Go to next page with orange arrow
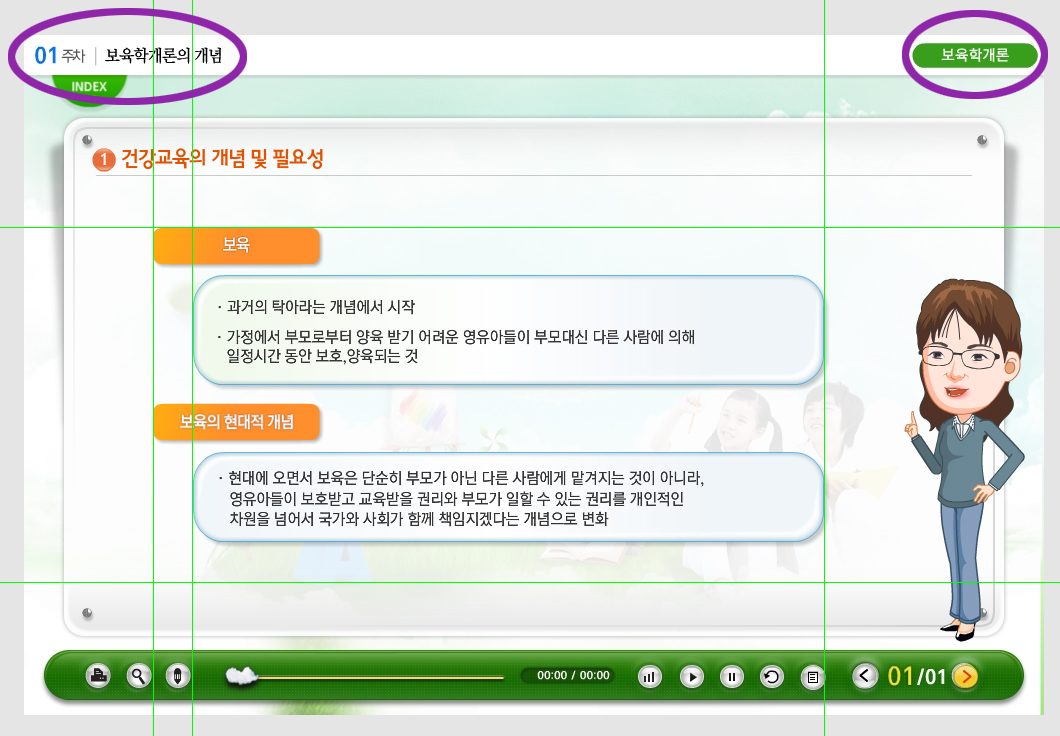This screenshot has height=736, width=1060. click(x=965, y=676)
